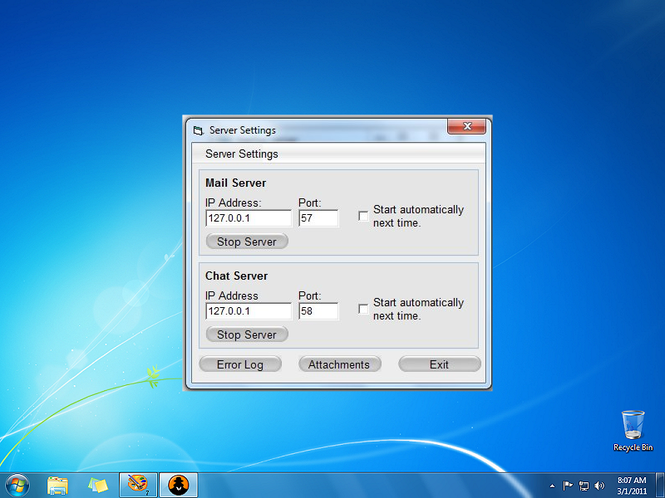The image size is (665, 498).
Task: Click the Exit button
Action: click(x=439, y=364)
